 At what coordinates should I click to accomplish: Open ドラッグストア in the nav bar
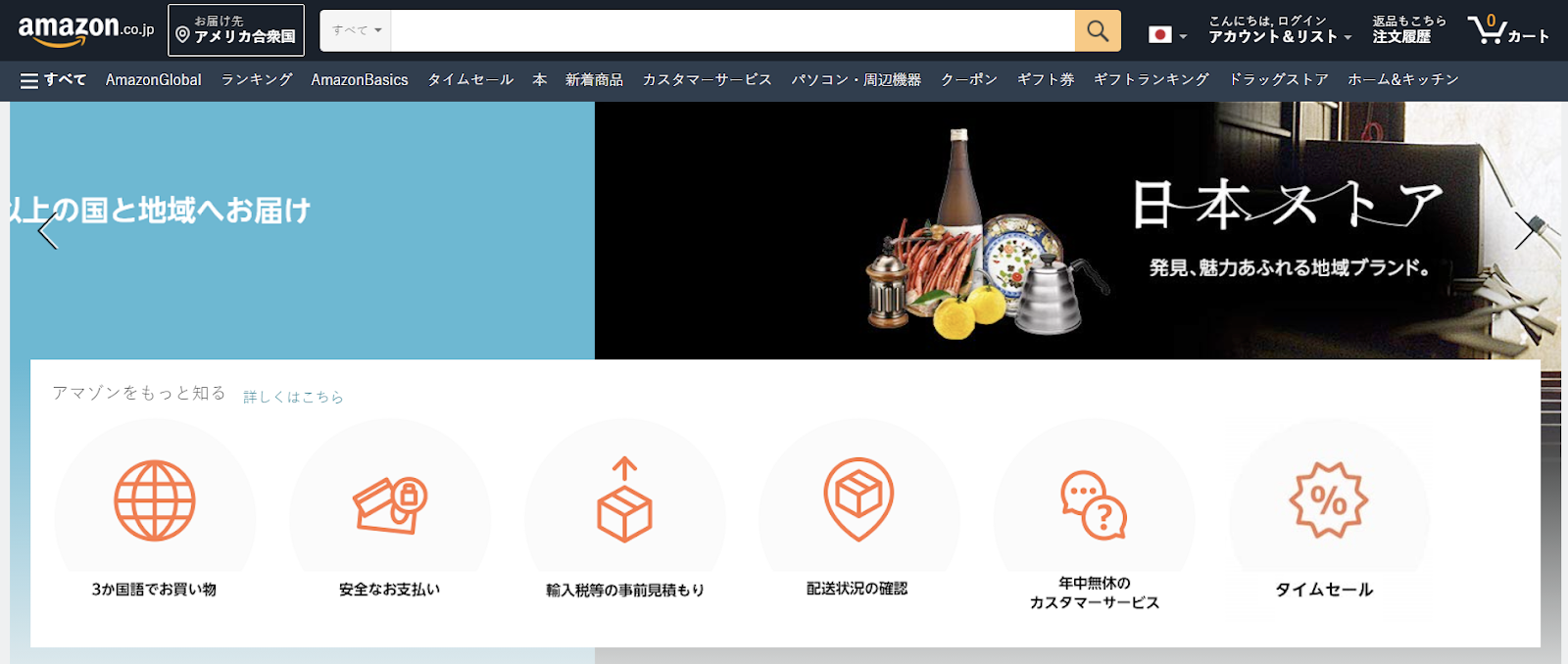tap(1279, 80)
